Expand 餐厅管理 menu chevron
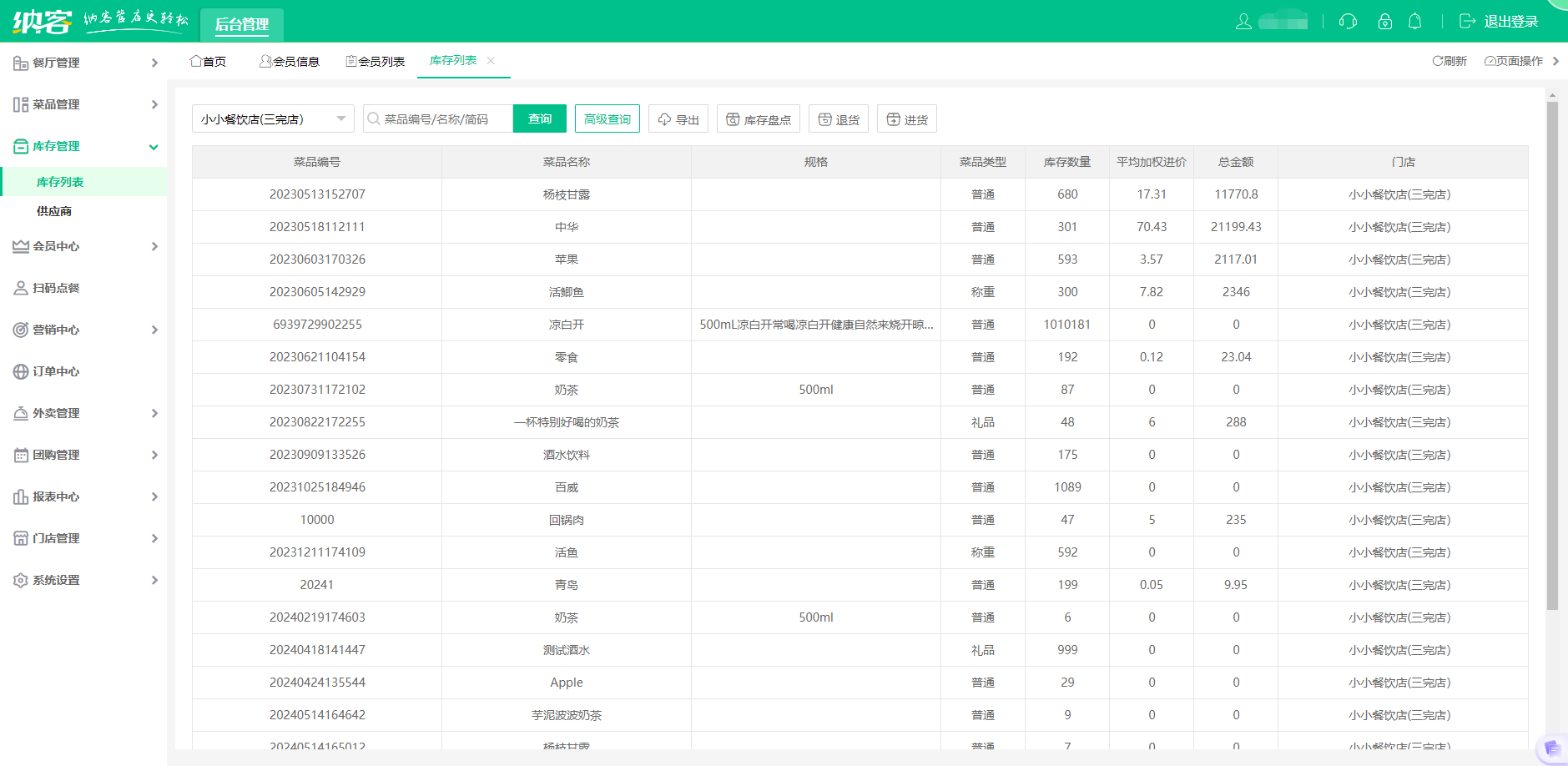 tap(154, 63)
